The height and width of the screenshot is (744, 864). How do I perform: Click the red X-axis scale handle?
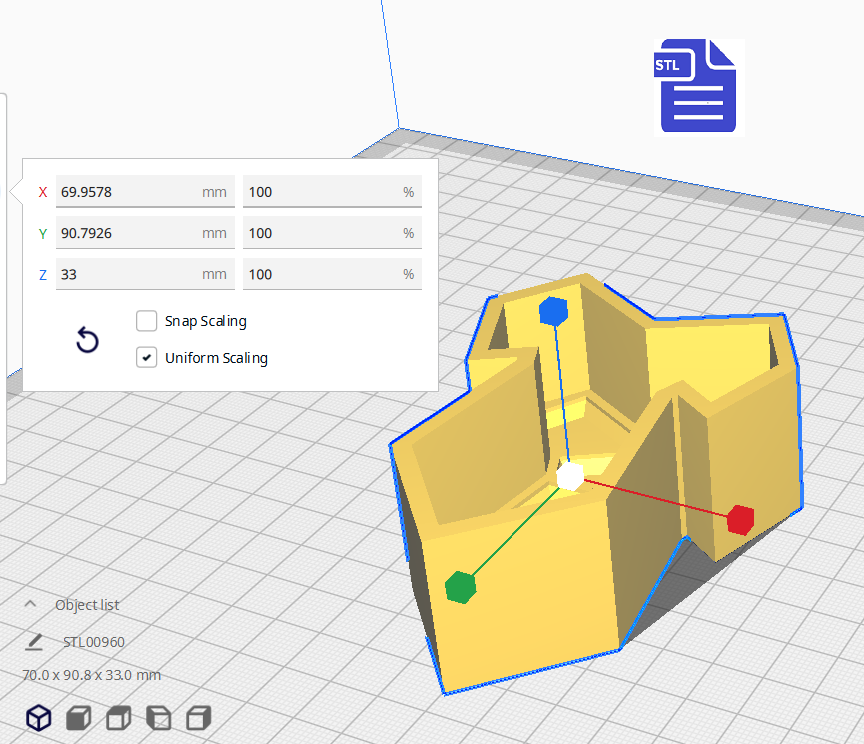(740, 519)
